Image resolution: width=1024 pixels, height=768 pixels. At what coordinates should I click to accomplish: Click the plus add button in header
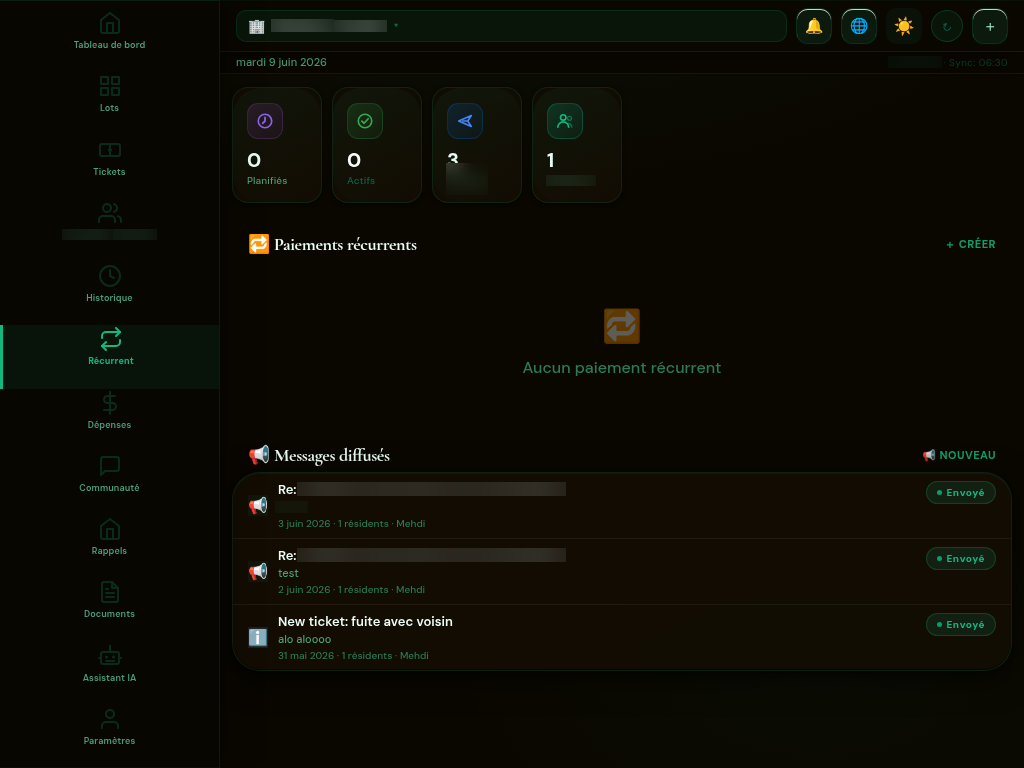coord(990,27)
